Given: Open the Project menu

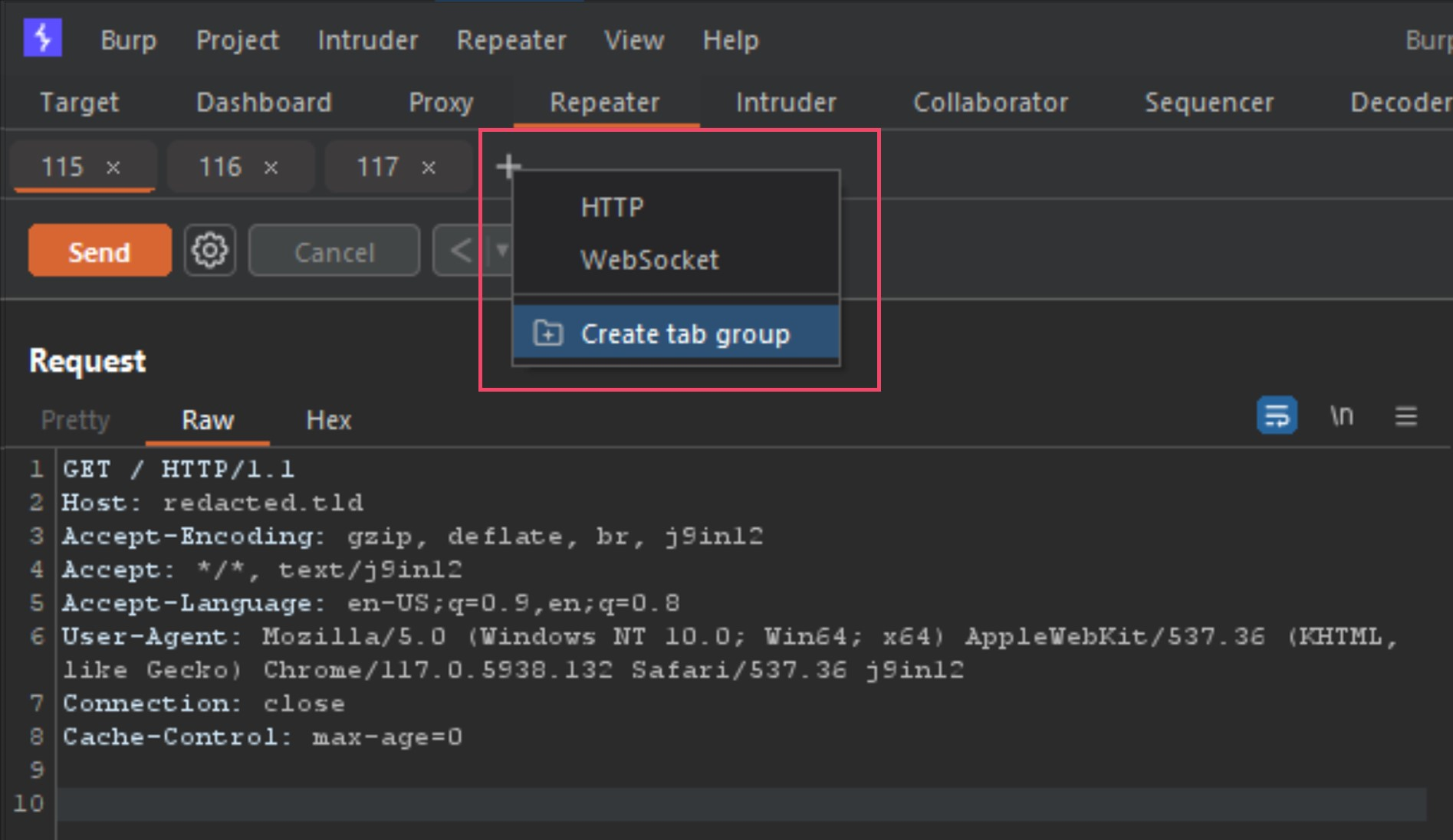Looking at the screenshot, I should pyautogui.click(x=238, y=40).
